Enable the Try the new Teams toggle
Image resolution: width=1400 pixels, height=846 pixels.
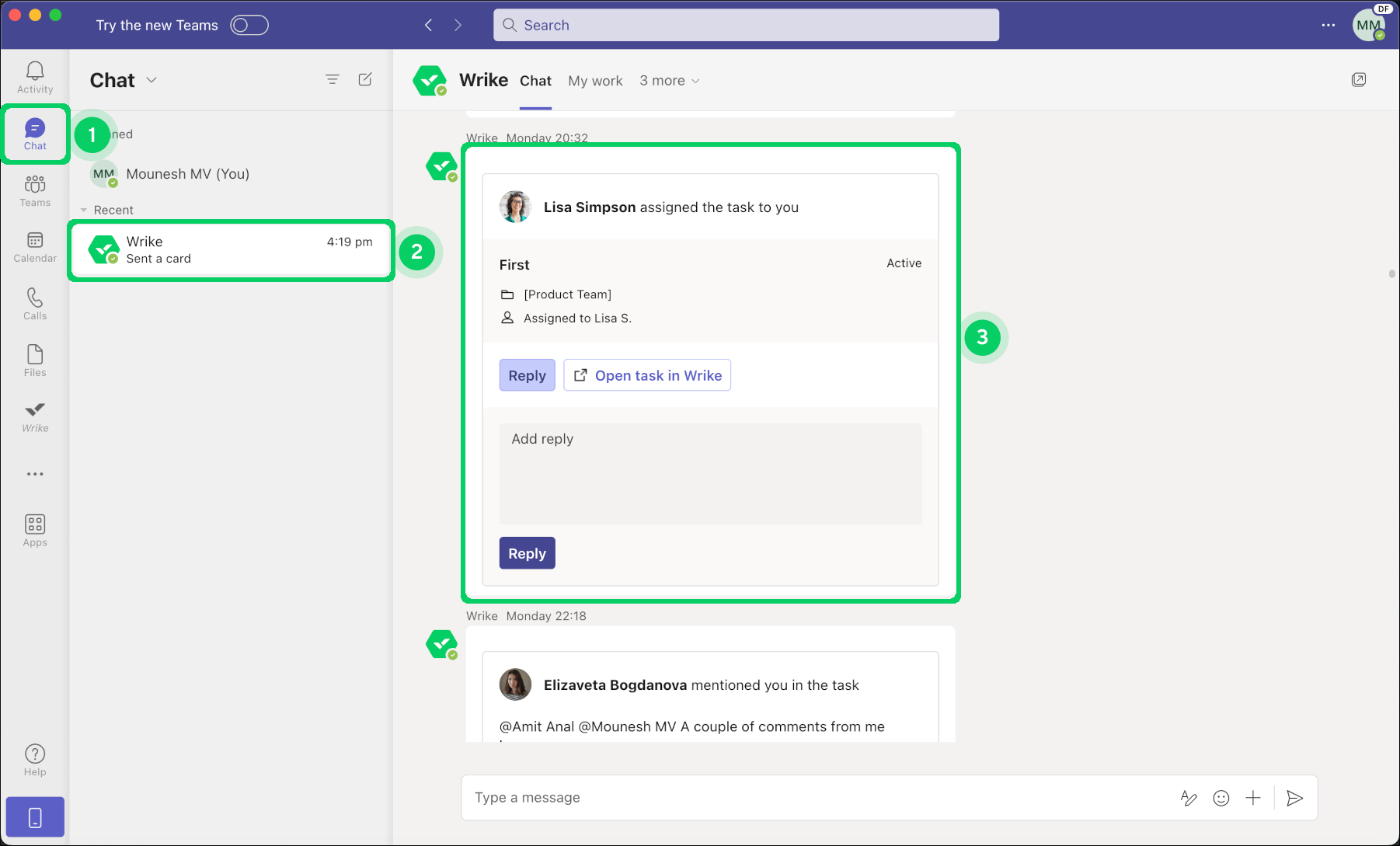pos(249,25)
